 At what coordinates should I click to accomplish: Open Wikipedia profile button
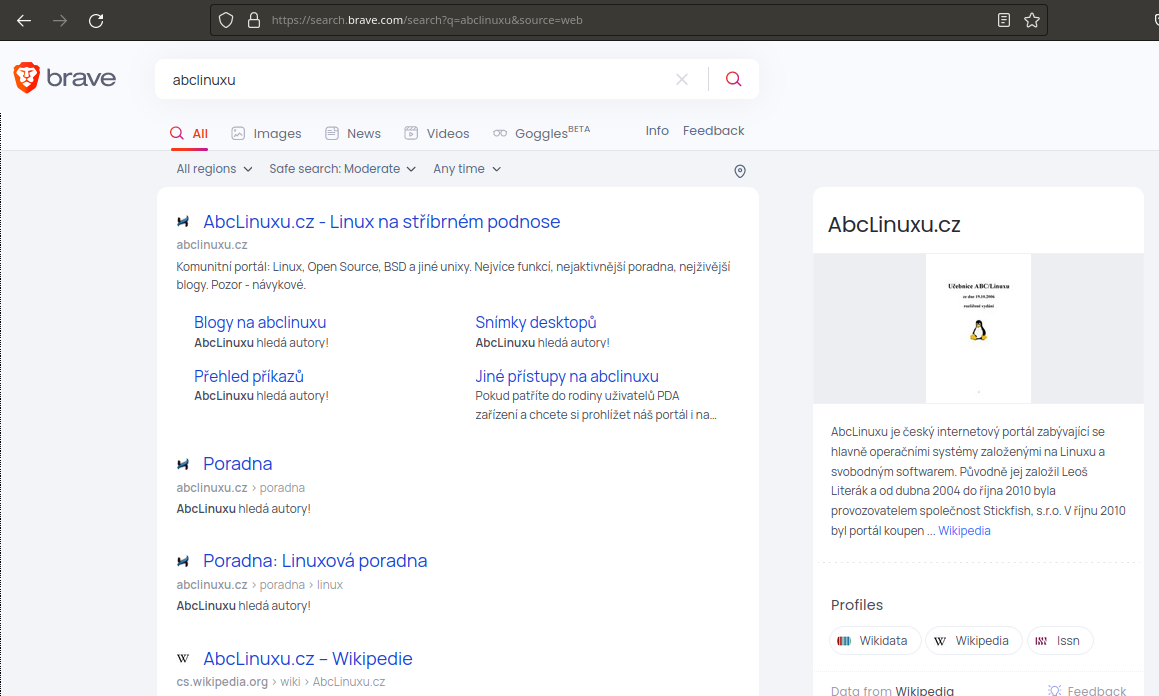[973, 641]
